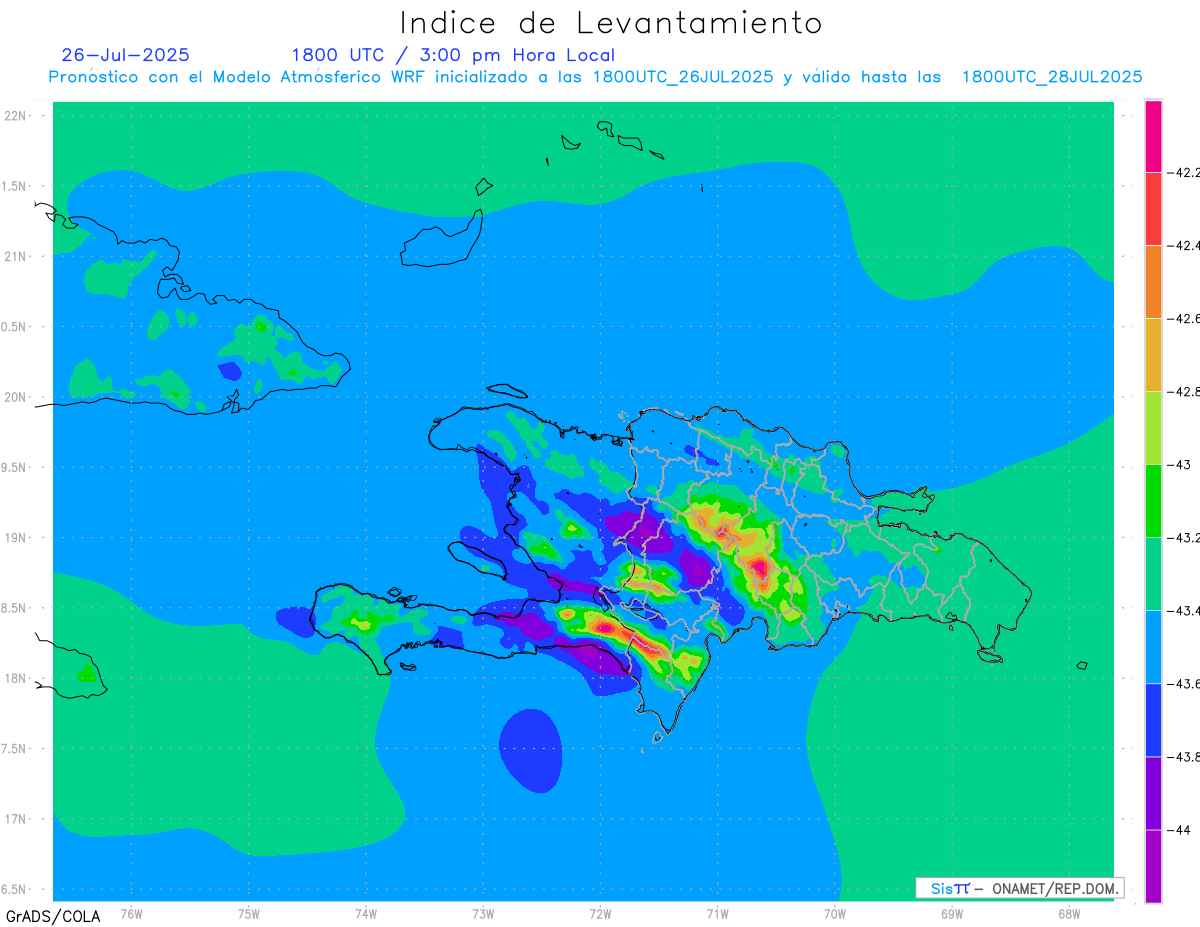Click the legend value "-43.6"

(1184, 683)
